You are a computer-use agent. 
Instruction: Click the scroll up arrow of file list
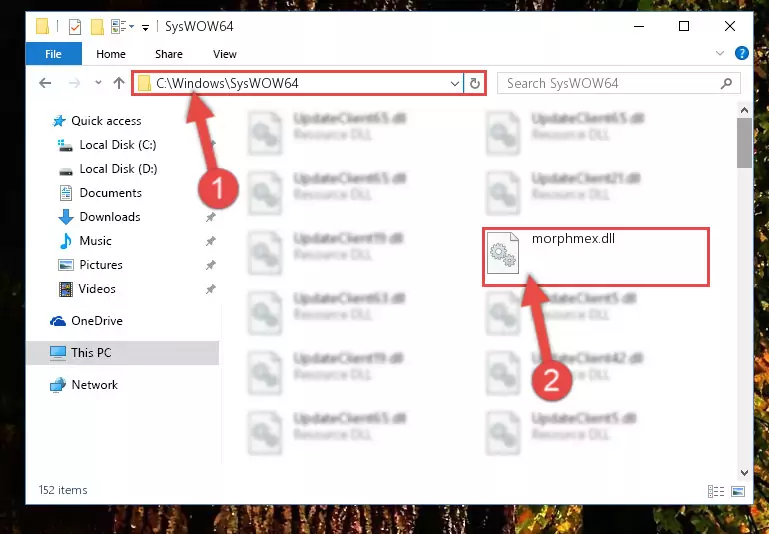(x=744, y=110)
